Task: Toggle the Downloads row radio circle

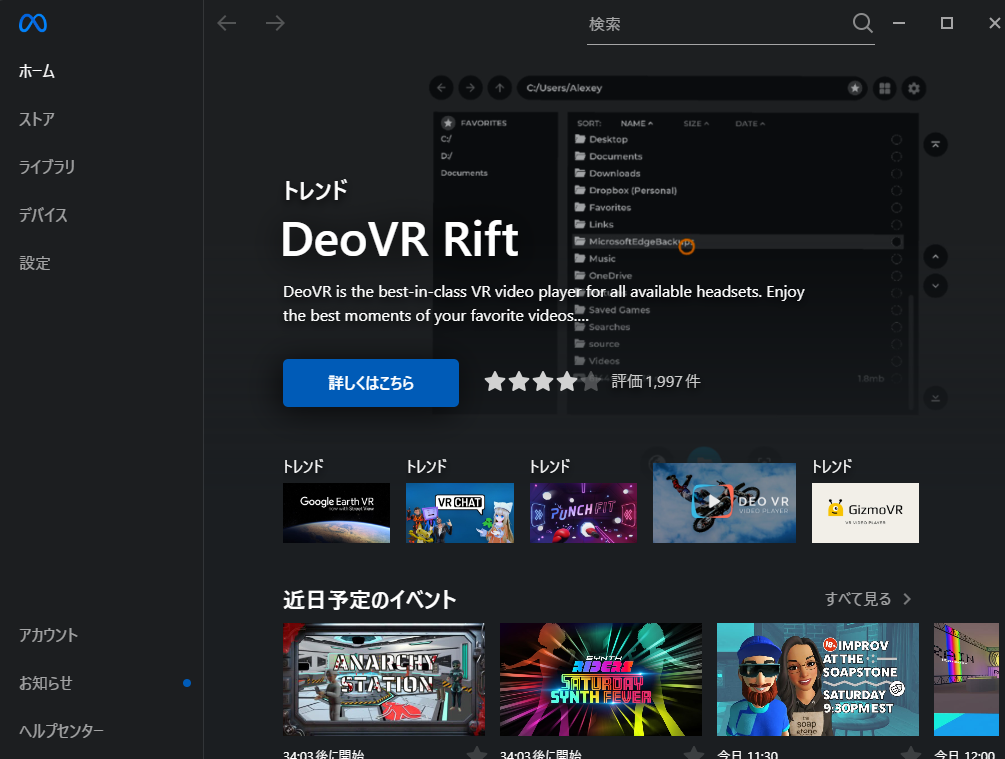Action: click(896, 173)
